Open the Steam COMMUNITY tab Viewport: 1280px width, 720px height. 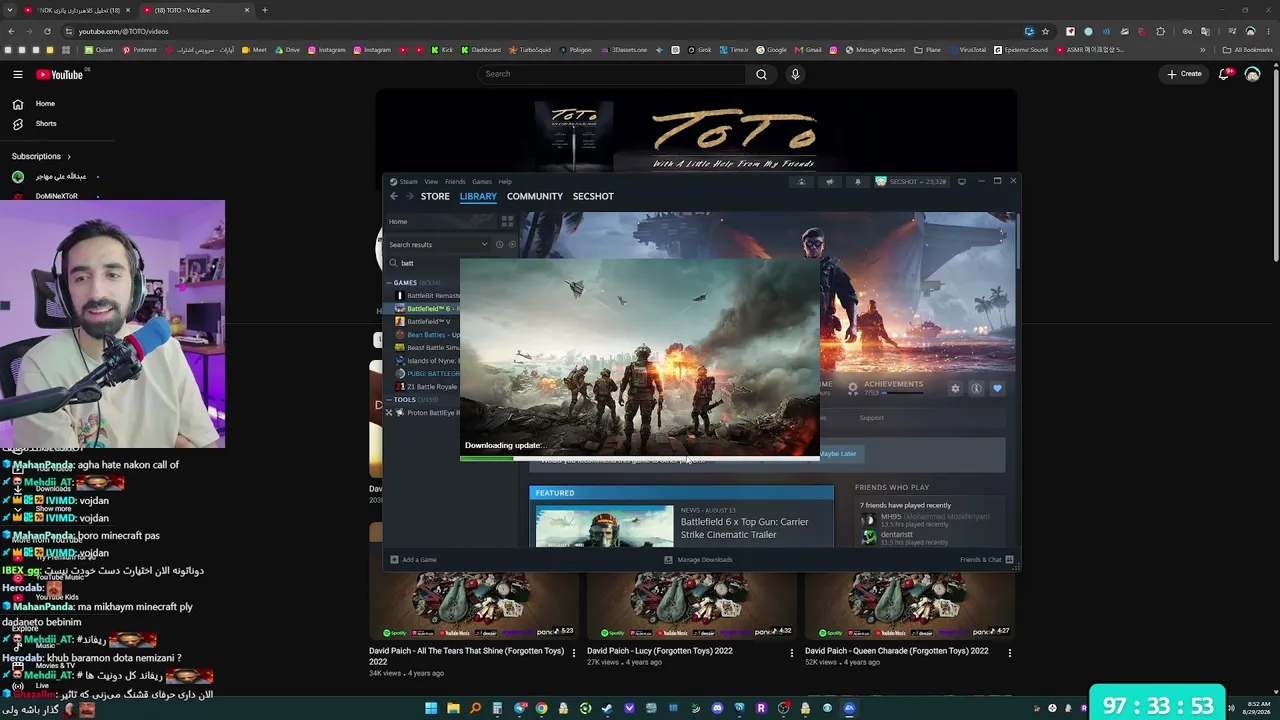click(535, 196)
